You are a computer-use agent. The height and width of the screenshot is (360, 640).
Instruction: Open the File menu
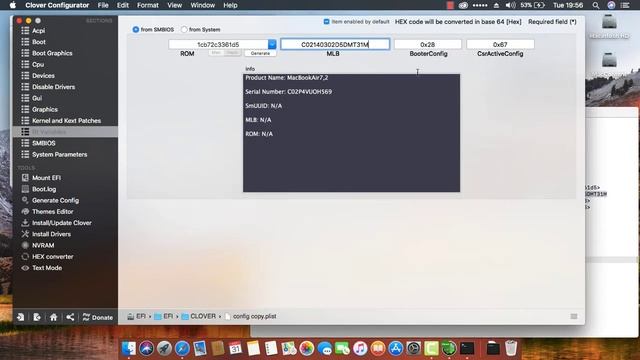tap(103, 5)
